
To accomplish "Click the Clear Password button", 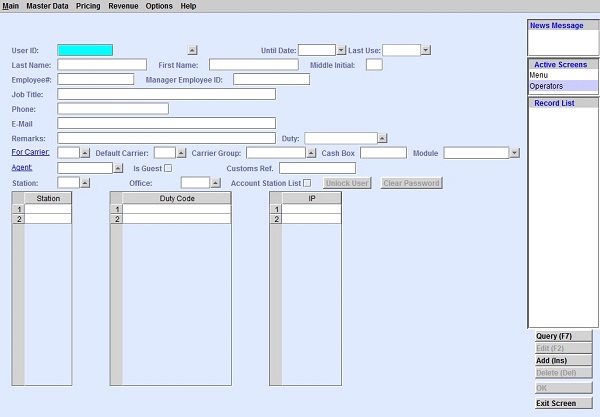I will 411,183.
